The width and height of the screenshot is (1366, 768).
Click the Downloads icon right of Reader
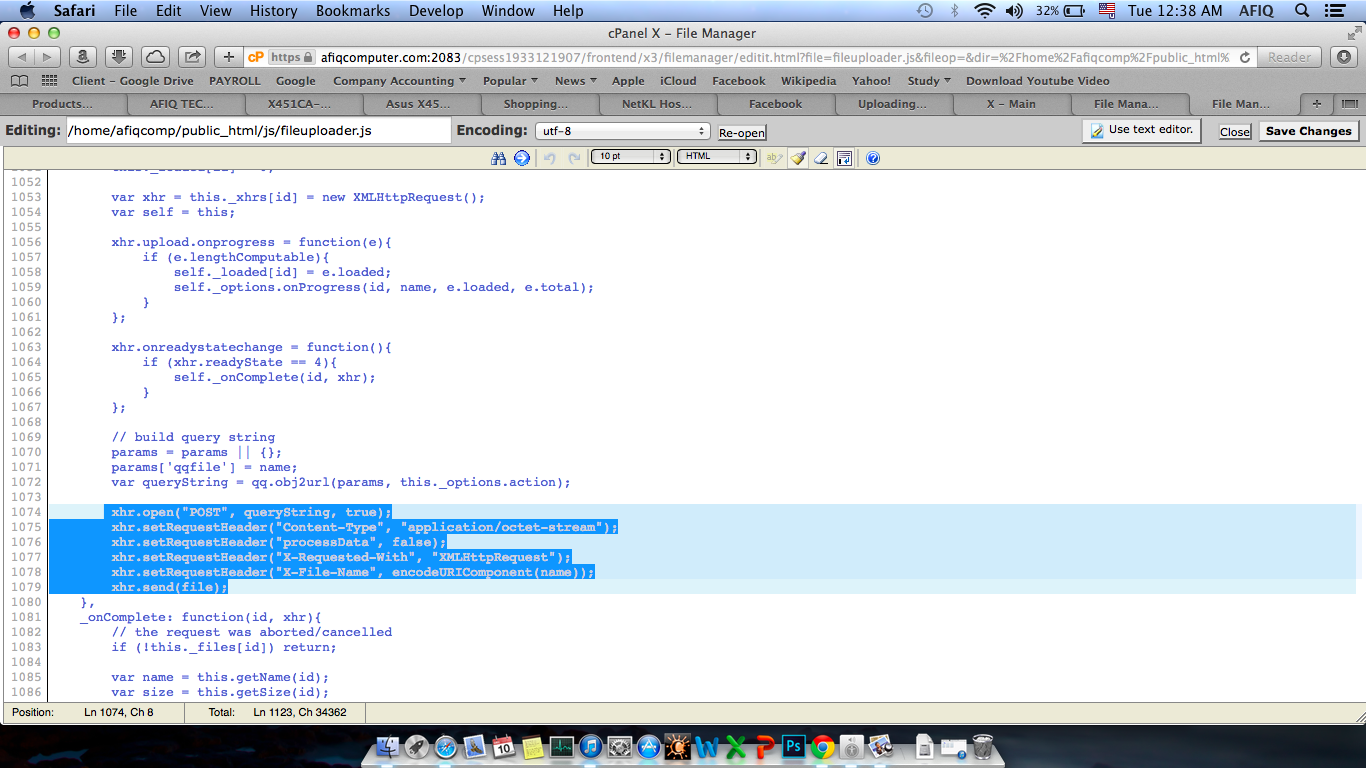[1345, 57]
